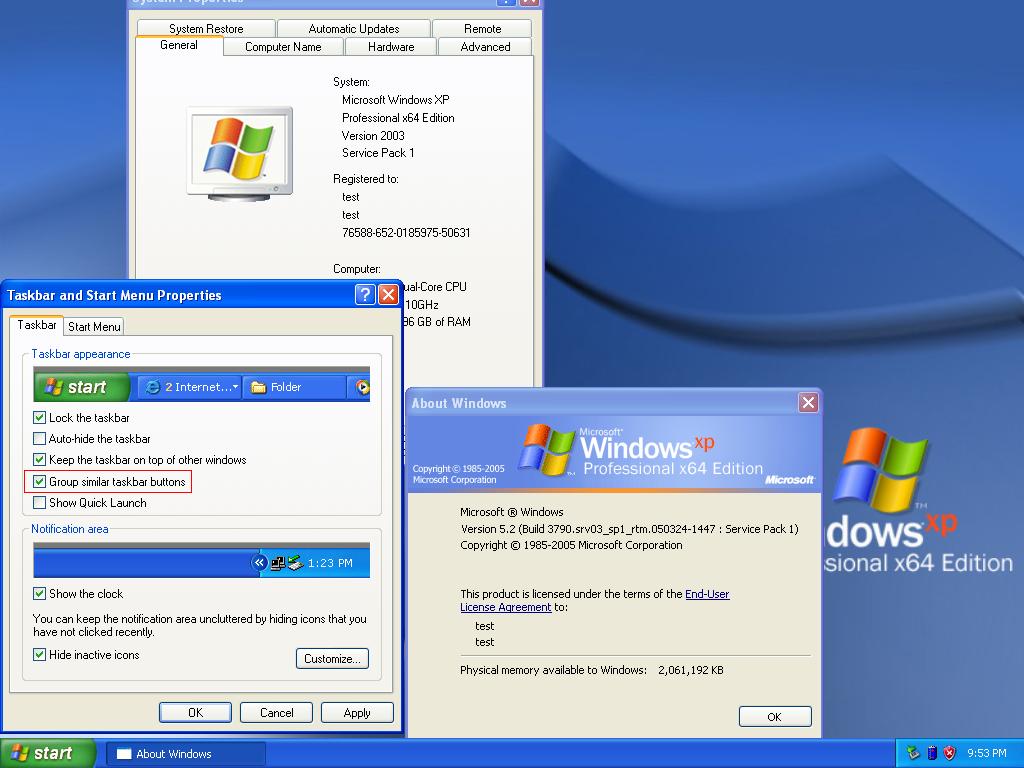Click the Windows XP flag logo in About Windows
Viewport: 1024px width, 768px height.
(x=546, y=449)
